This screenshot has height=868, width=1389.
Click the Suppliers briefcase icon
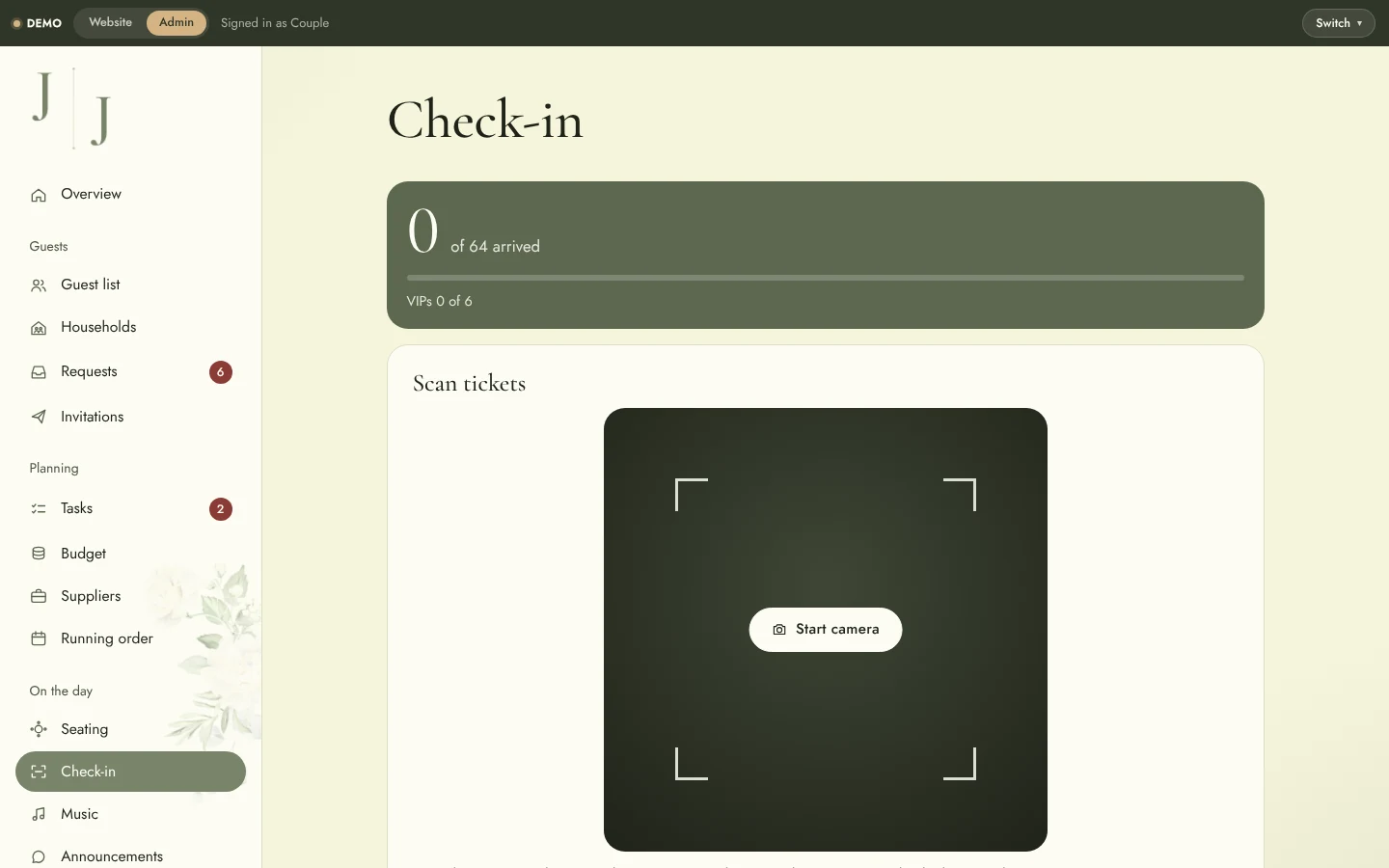click(x=39, y=596)
